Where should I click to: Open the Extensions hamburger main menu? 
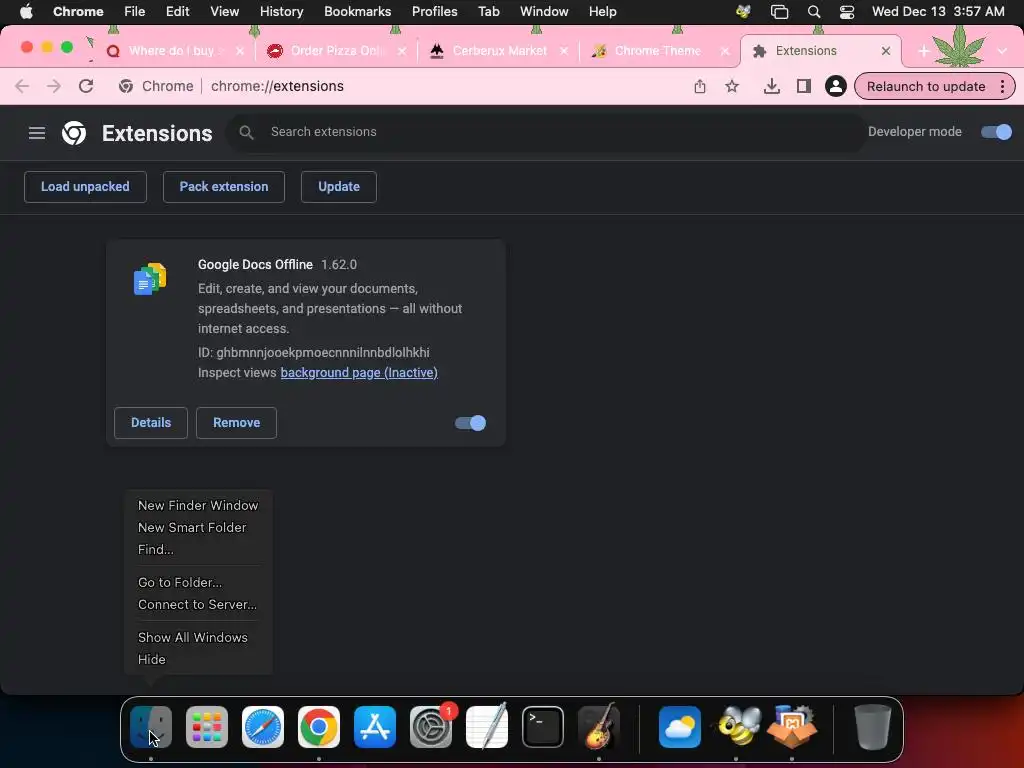[37, 133]
